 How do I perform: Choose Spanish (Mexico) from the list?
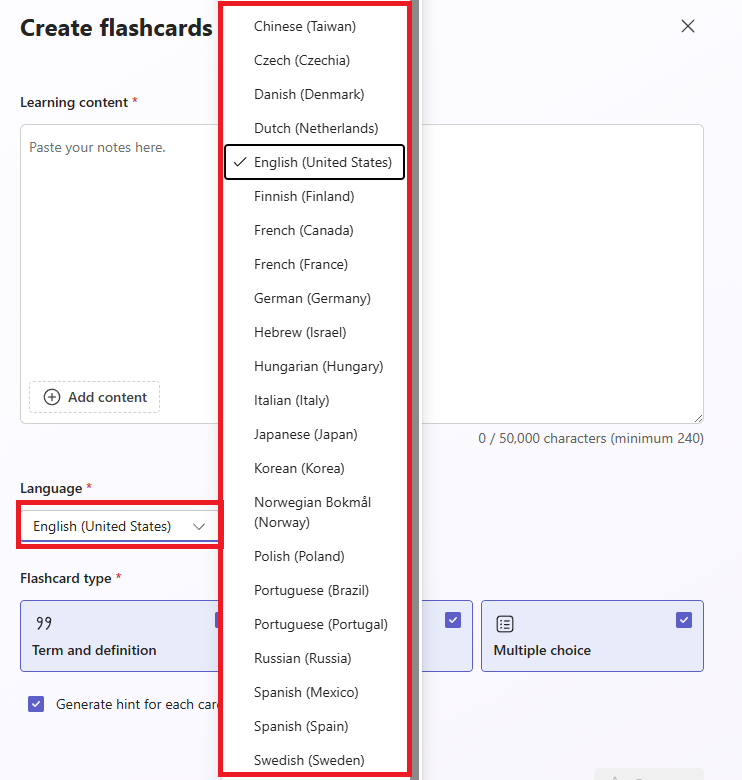point(306,692)
